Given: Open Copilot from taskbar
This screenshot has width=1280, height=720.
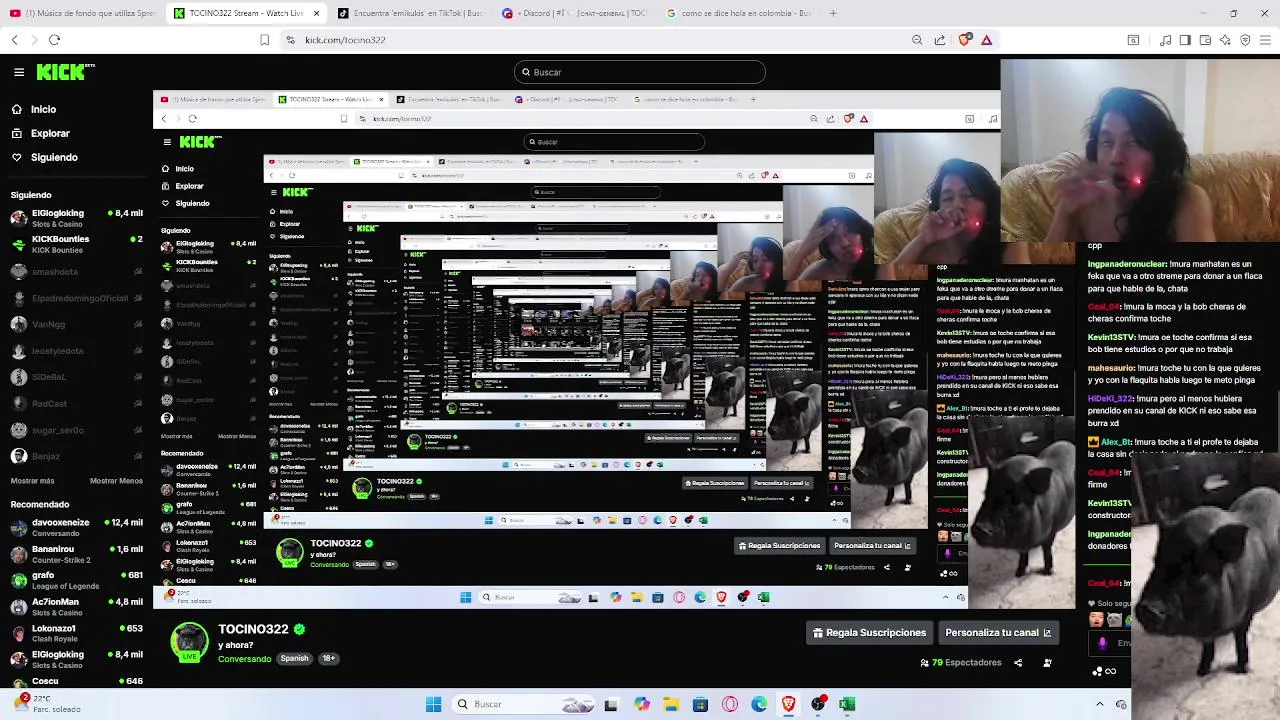Looking at the screenshot, I should tap(642, 704).
